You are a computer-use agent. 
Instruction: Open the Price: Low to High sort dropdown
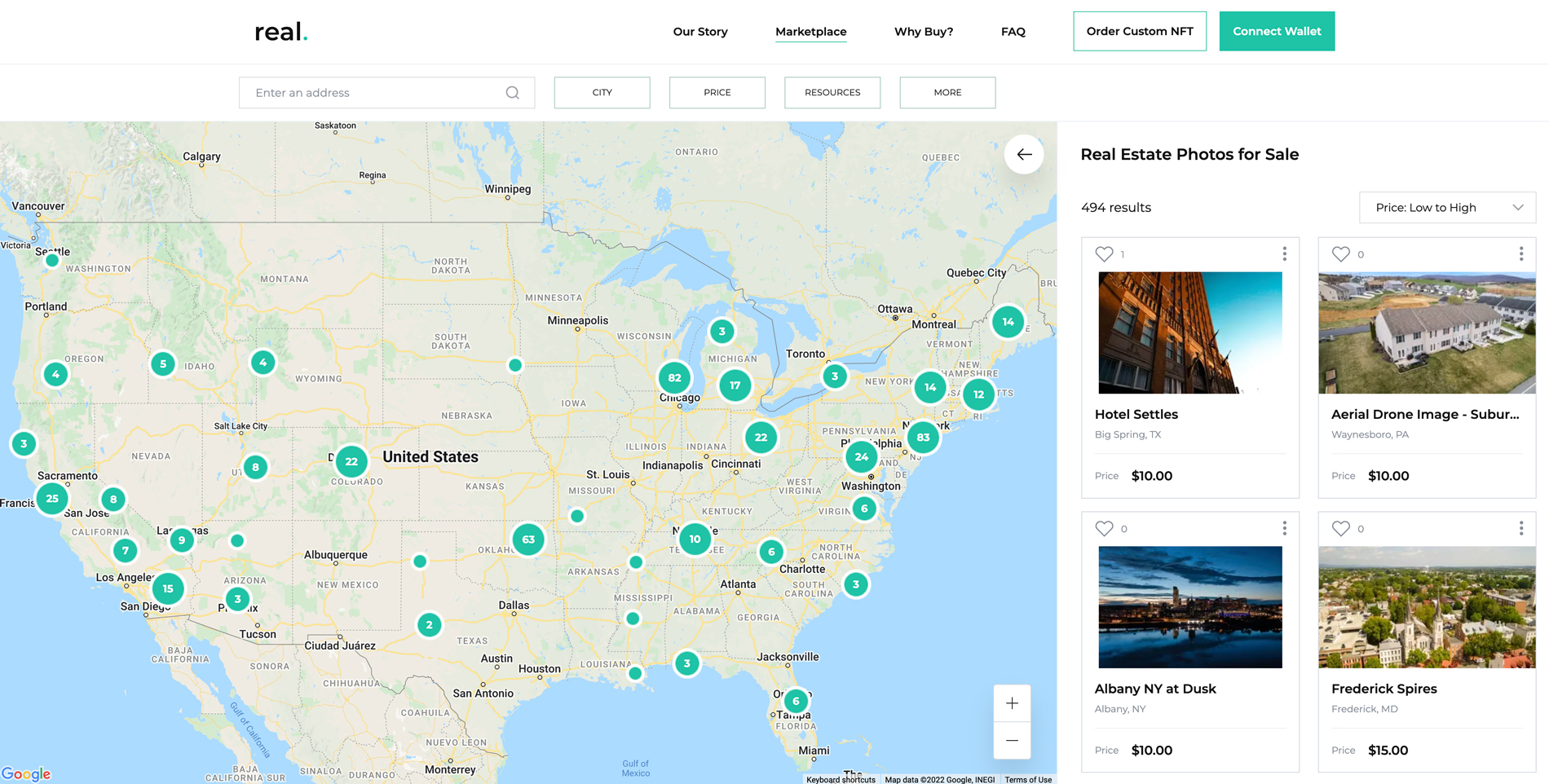click(1447, 208)
